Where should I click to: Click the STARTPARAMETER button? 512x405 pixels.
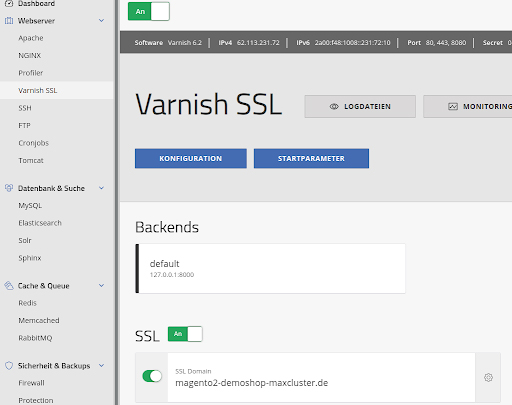(311, 158)
